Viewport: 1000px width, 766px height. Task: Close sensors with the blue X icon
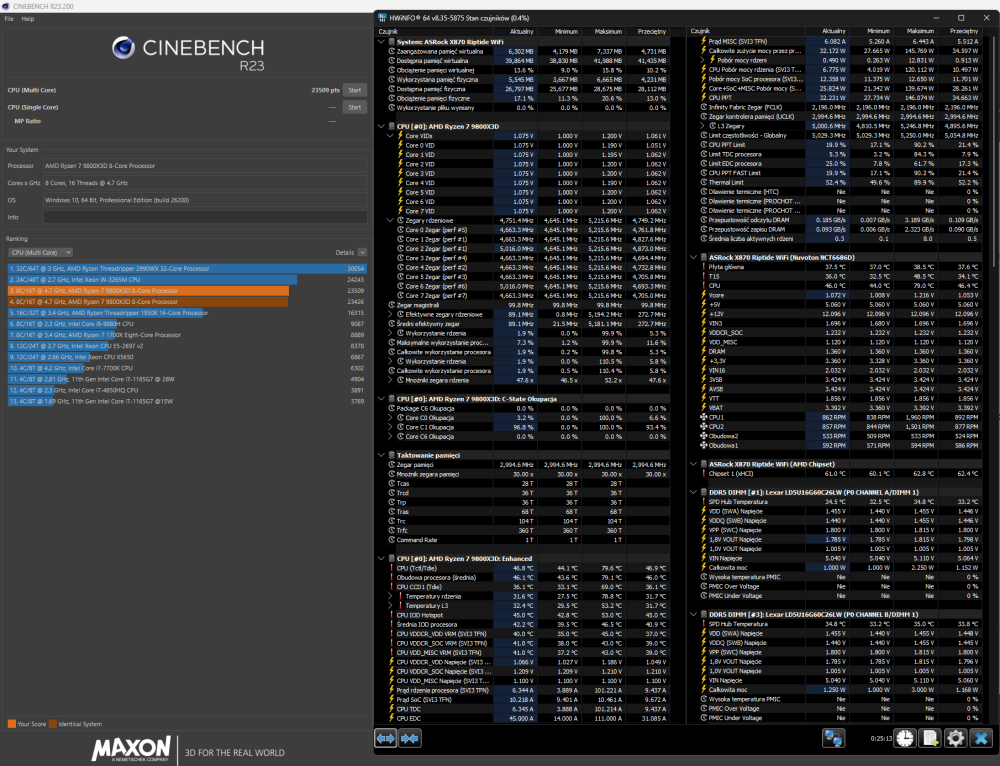pos(981,738)
